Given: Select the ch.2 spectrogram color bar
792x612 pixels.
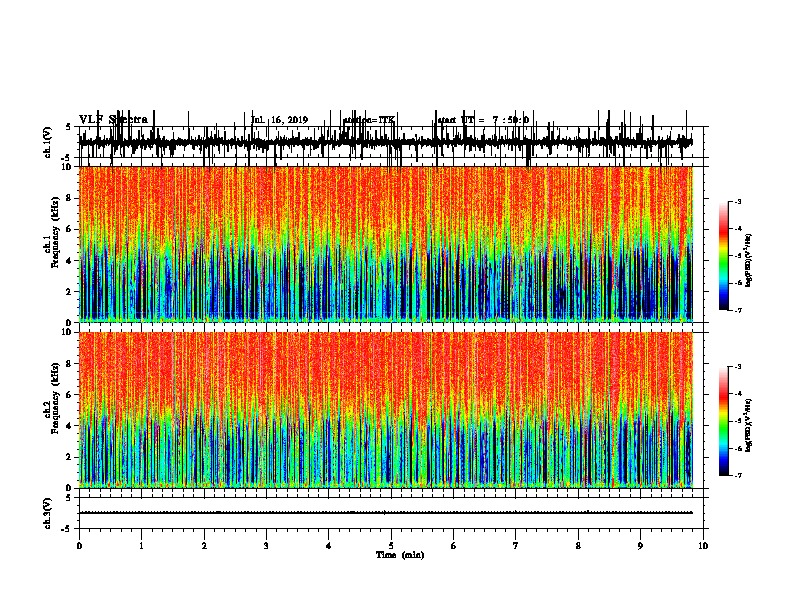Looking at the screenshot, I should tap(723, 421).
